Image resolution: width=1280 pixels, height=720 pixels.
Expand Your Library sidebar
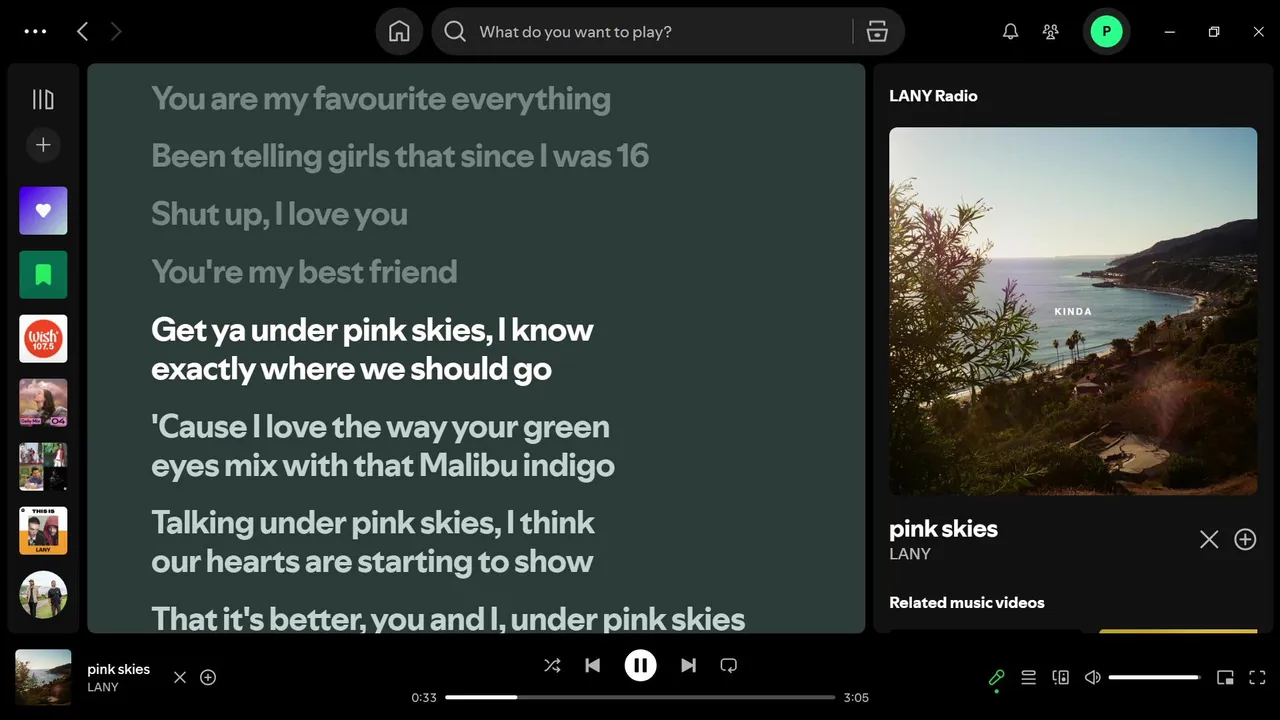click(x=43, y=99)
